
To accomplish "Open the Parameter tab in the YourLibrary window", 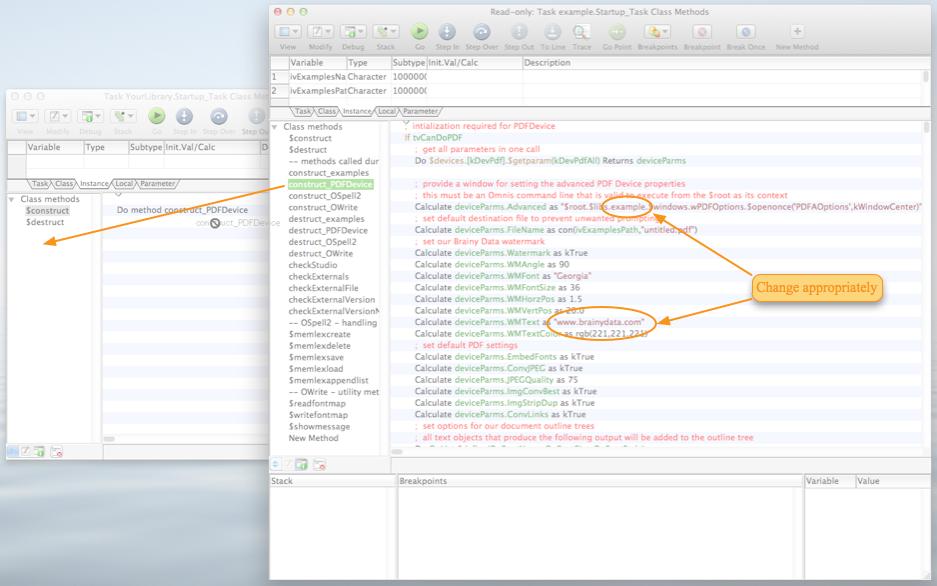I will [158, 183].
